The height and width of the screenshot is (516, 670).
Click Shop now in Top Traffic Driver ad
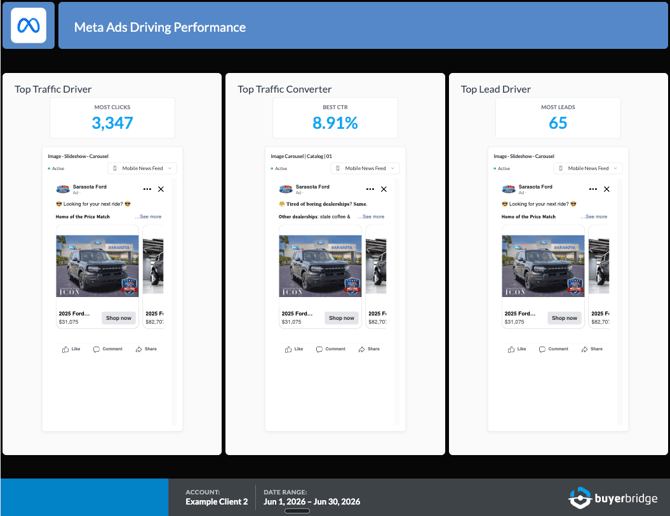(x=118, y=318)
